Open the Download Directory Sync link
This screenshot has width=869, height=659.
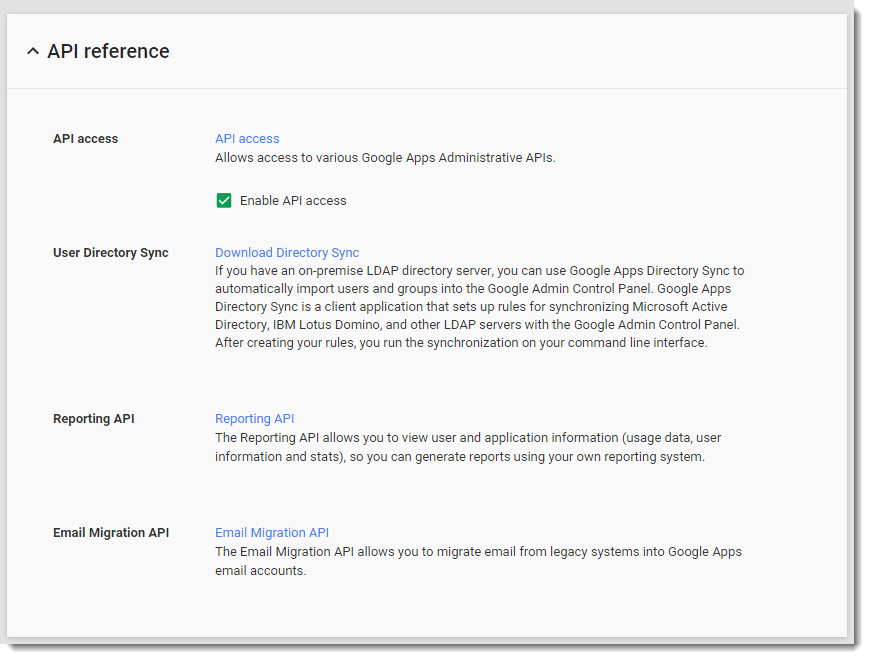(x=287, y=253)
